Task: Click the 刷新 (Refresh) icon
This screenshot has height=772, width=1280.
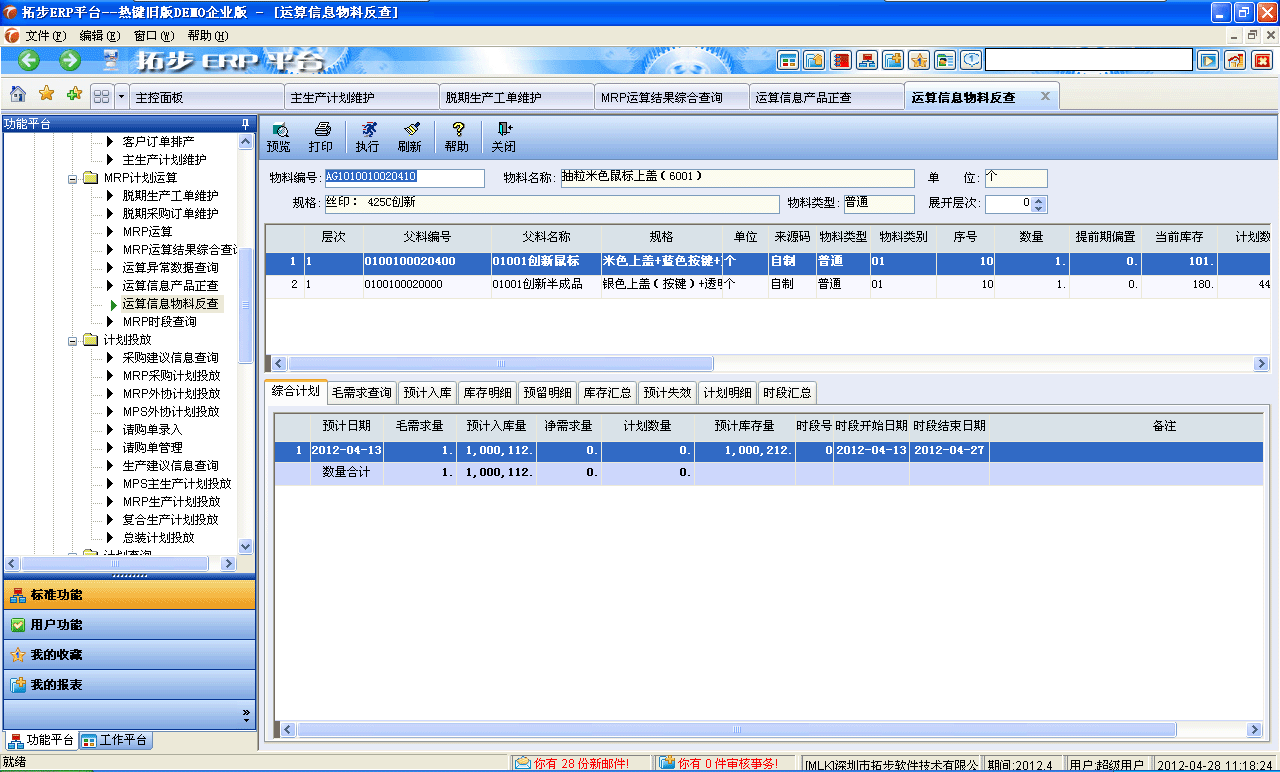Action: click(x=411, y=135)
